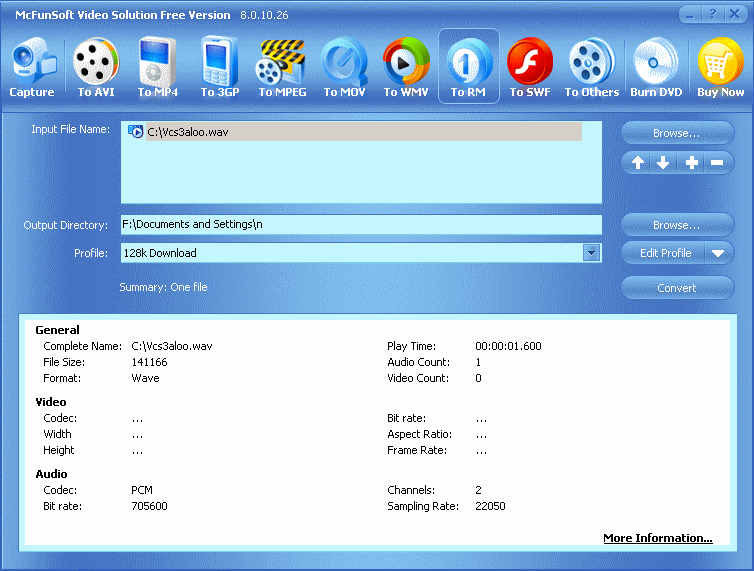
Task: Choose the To MP4 iPod icon
Action: pyautogui.click(x=158, y=67)
